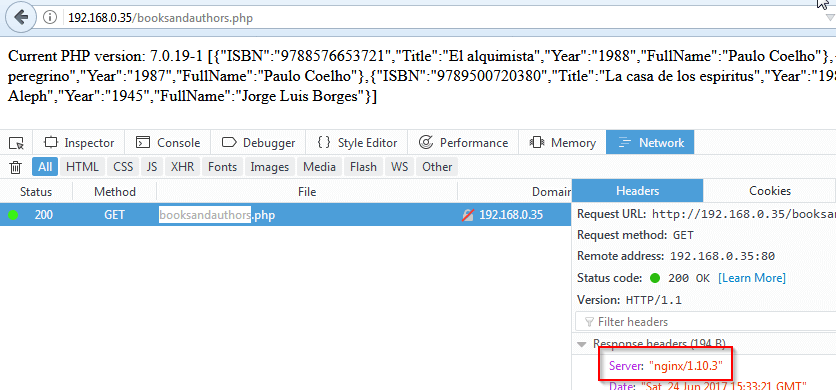The image size is (836, 390).
Task: Open the Debugger panel
Action: pos(258,143)
